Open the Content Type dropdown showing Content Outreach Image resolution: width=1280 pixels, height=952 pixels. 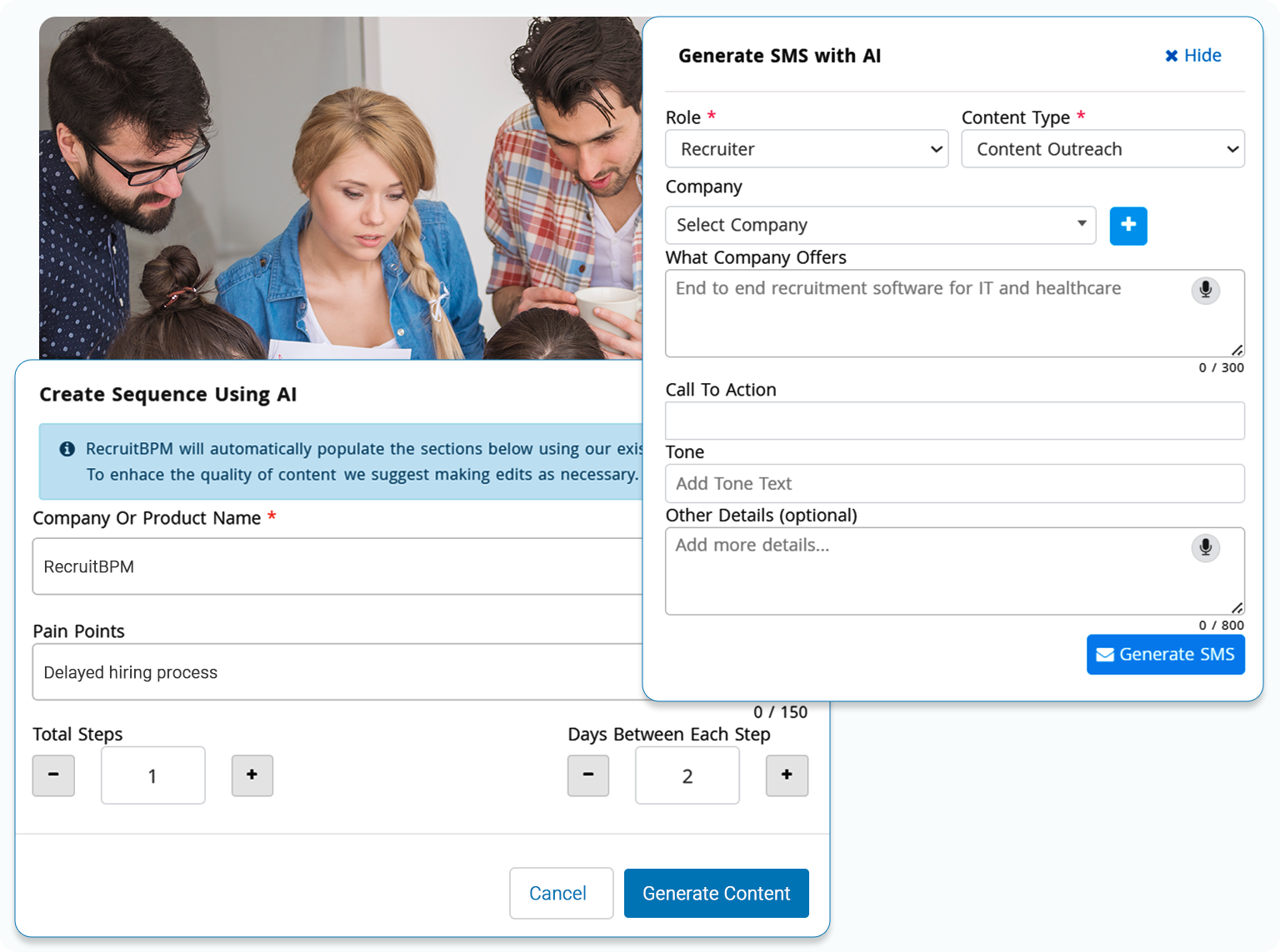[x=1102, y=149]
